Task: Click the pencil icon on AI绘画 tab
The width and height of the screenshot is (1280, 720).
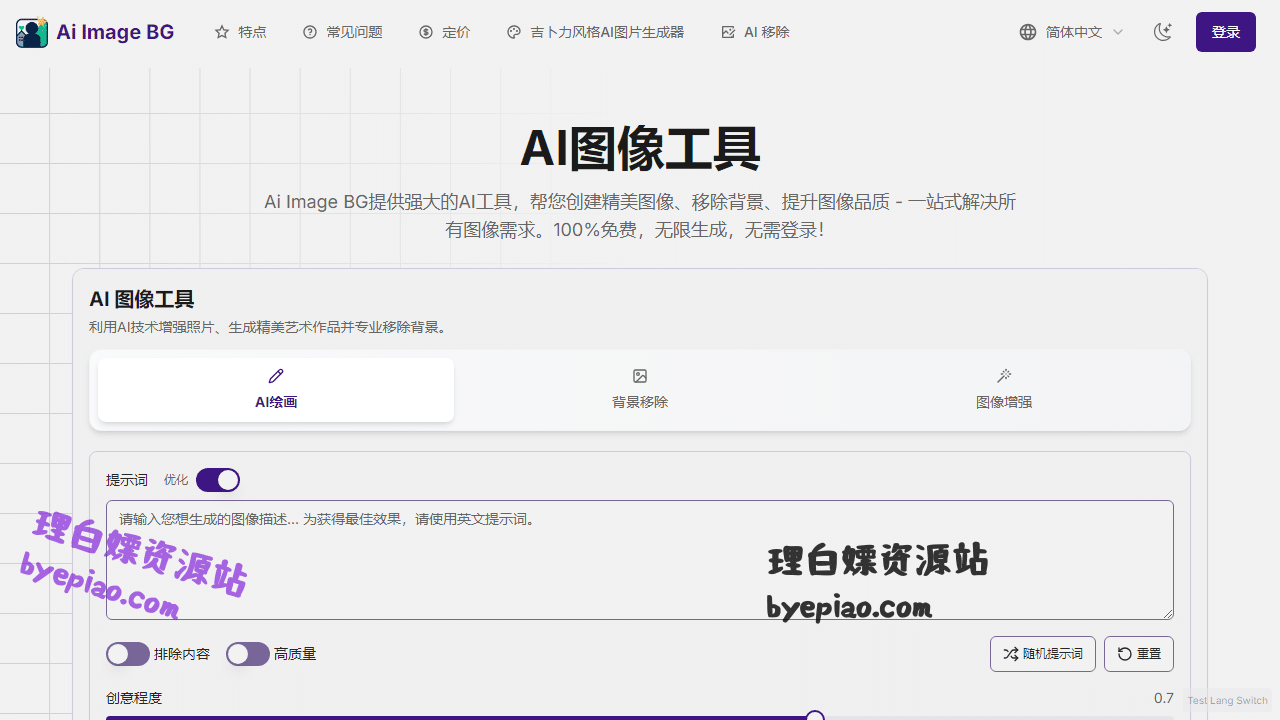Action: tap(276, 376)
